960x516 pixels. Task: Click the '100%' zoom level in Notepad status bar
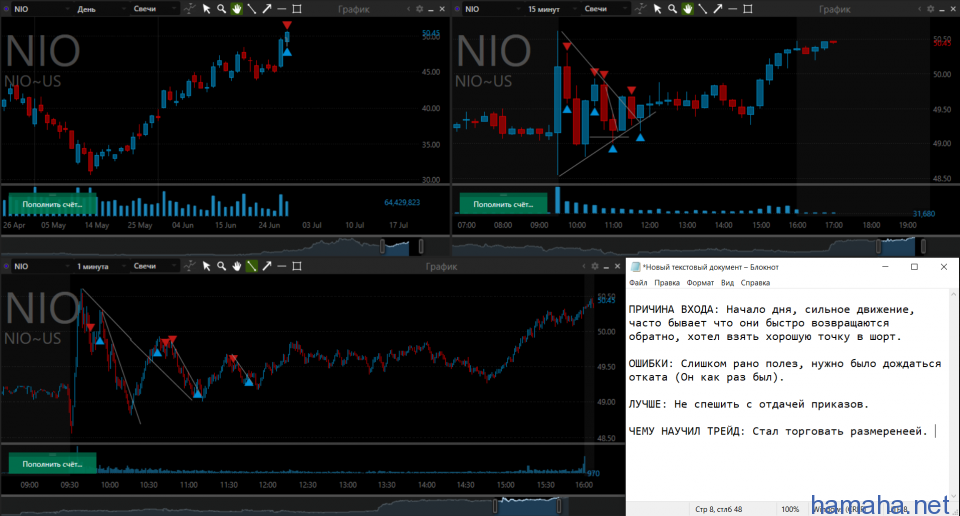click(790, 509)
